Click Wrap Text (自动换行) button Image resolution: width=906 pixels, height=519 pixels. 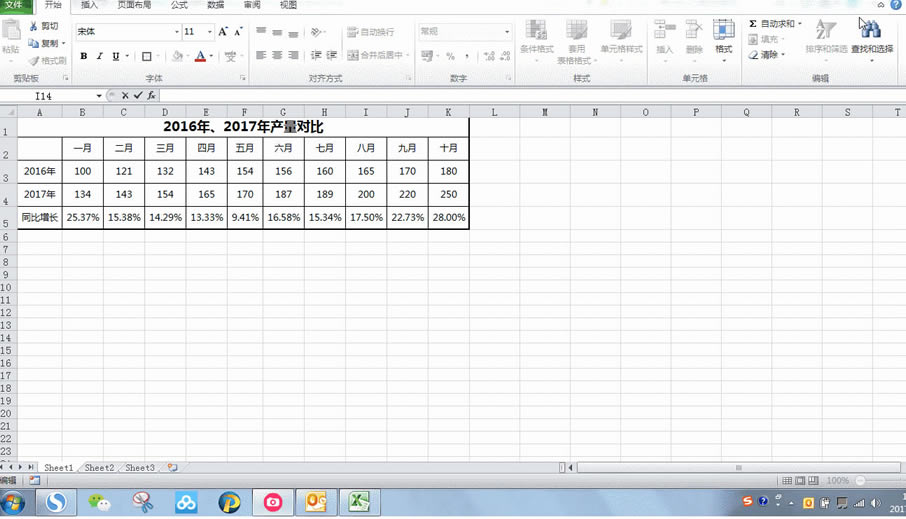[370, 32]
